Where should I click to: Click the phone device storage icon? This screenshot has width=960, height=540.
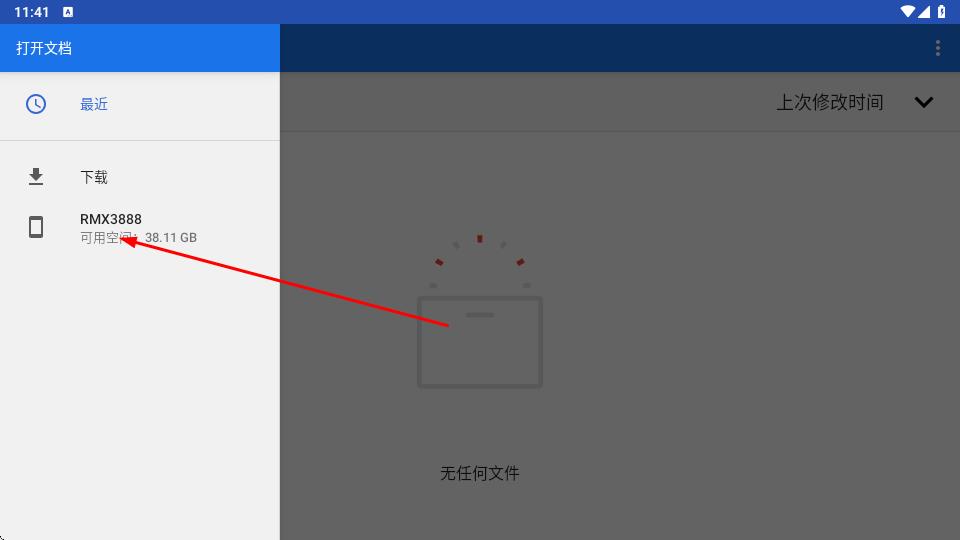[x=36, y=227]
